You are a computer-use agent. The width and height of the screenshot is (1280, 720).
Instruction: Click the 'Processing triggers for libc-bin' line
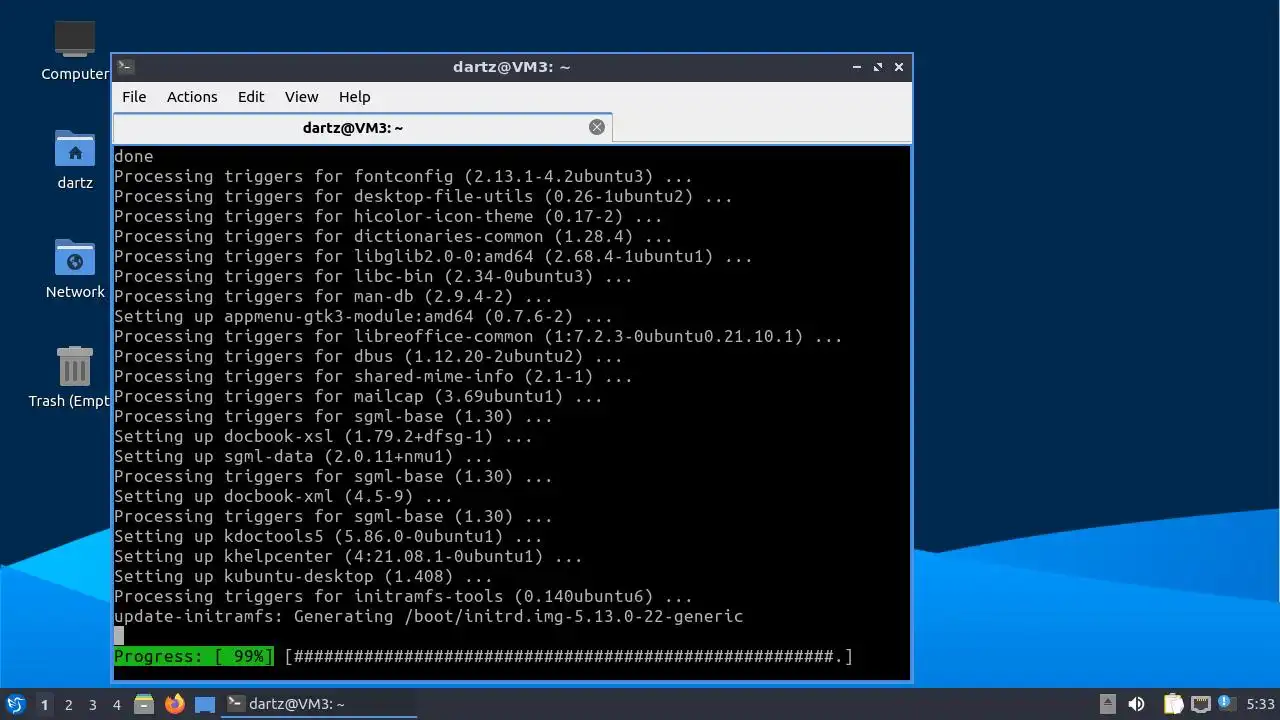[x=373, y=276]
